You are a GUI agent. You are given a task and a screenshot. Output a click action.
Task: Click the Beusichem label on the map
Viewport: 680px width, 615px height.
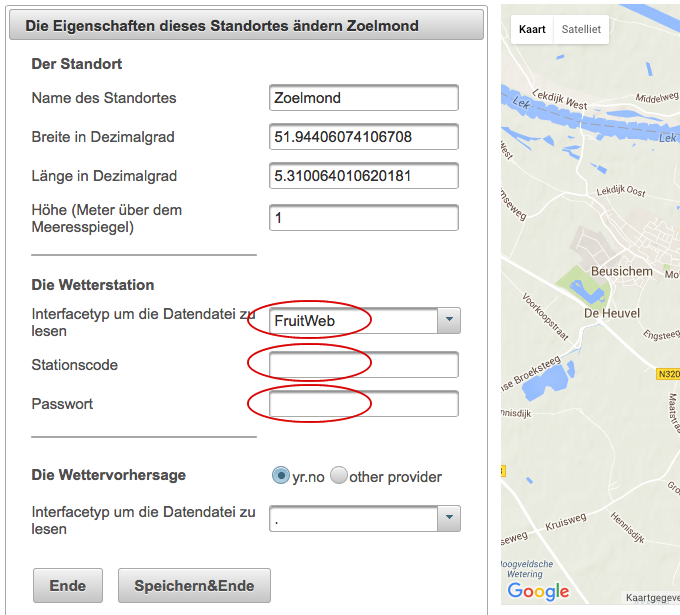(x=621, y=272)
